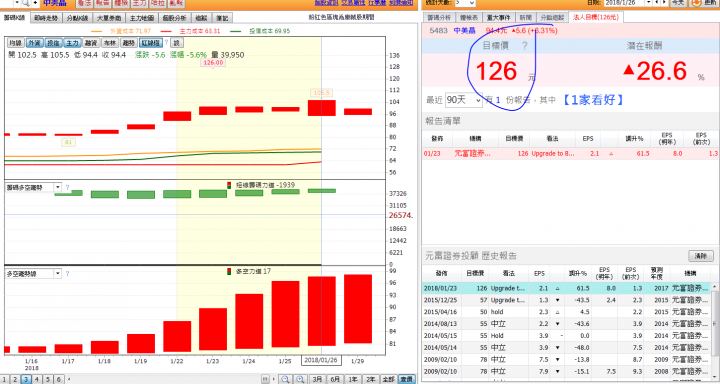Select the 1年 time range button

(x=353, y=379)
